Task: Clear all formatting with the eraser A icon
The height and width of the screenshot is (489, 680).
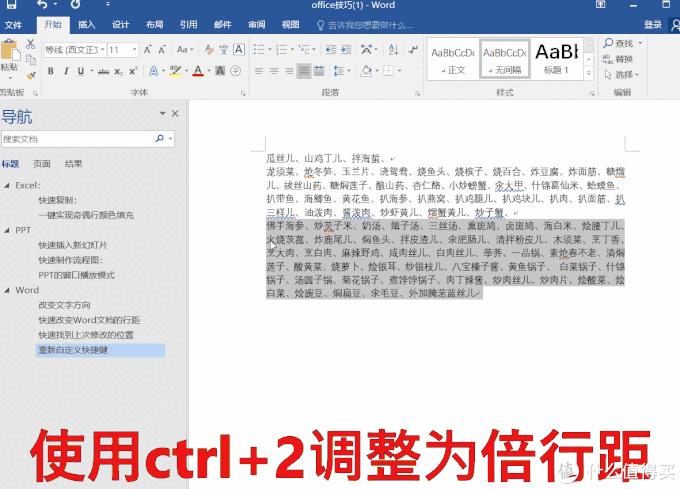Action: point(209,50)
